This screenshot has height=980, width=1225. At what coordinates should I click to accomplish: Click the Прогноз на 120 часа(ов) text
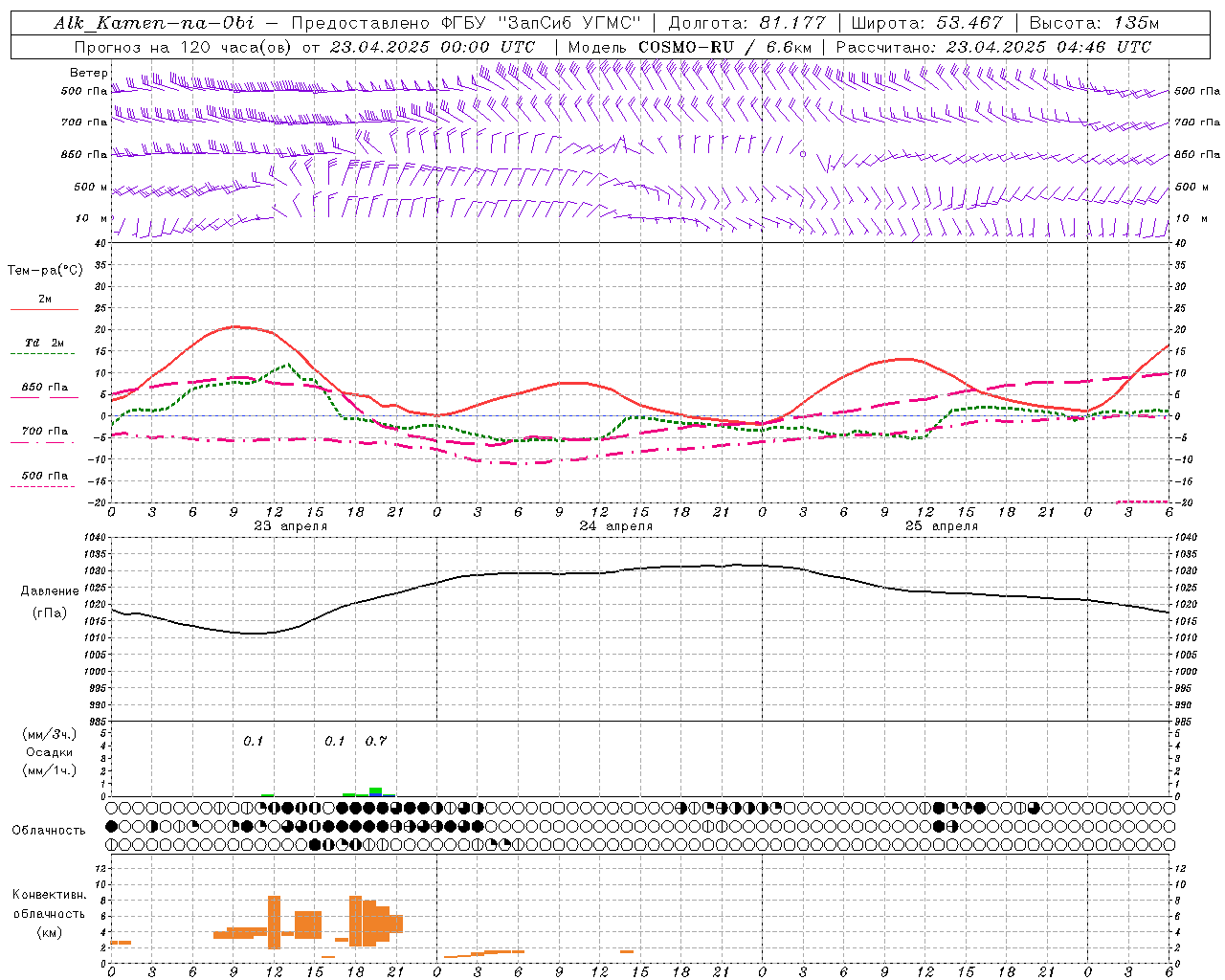pos(185,47)
